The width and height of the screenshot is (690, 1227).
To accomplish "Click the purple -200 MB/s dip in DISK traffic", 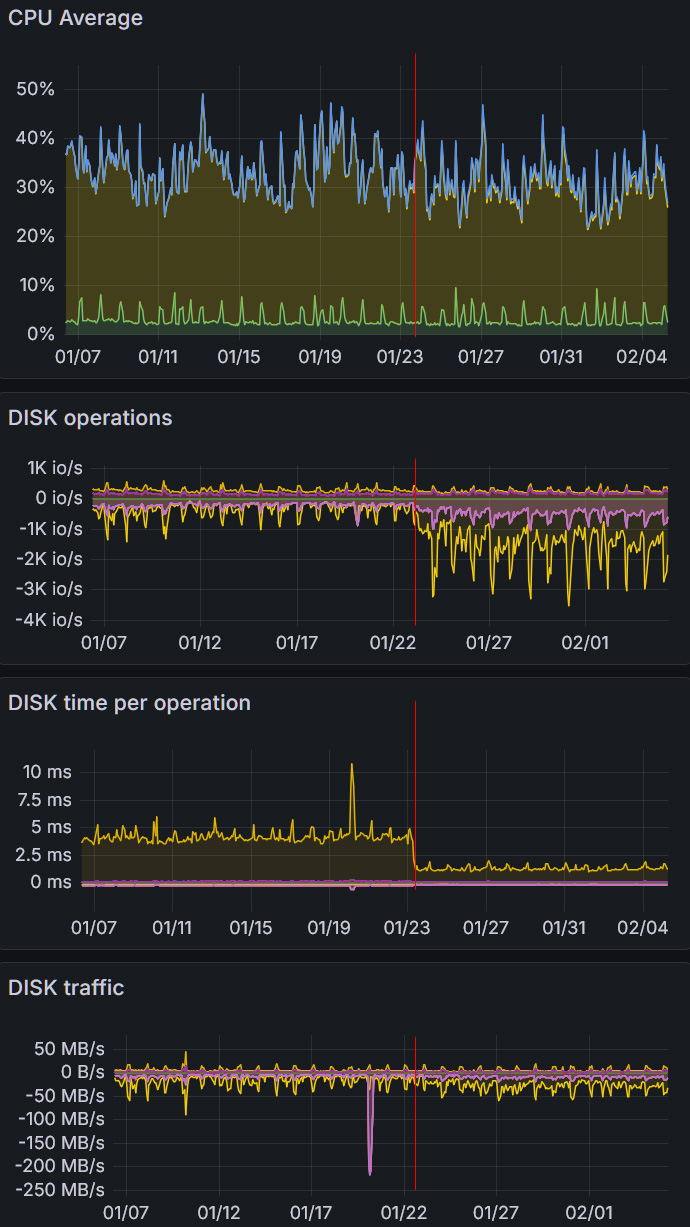I will (x=370, y=1170).
